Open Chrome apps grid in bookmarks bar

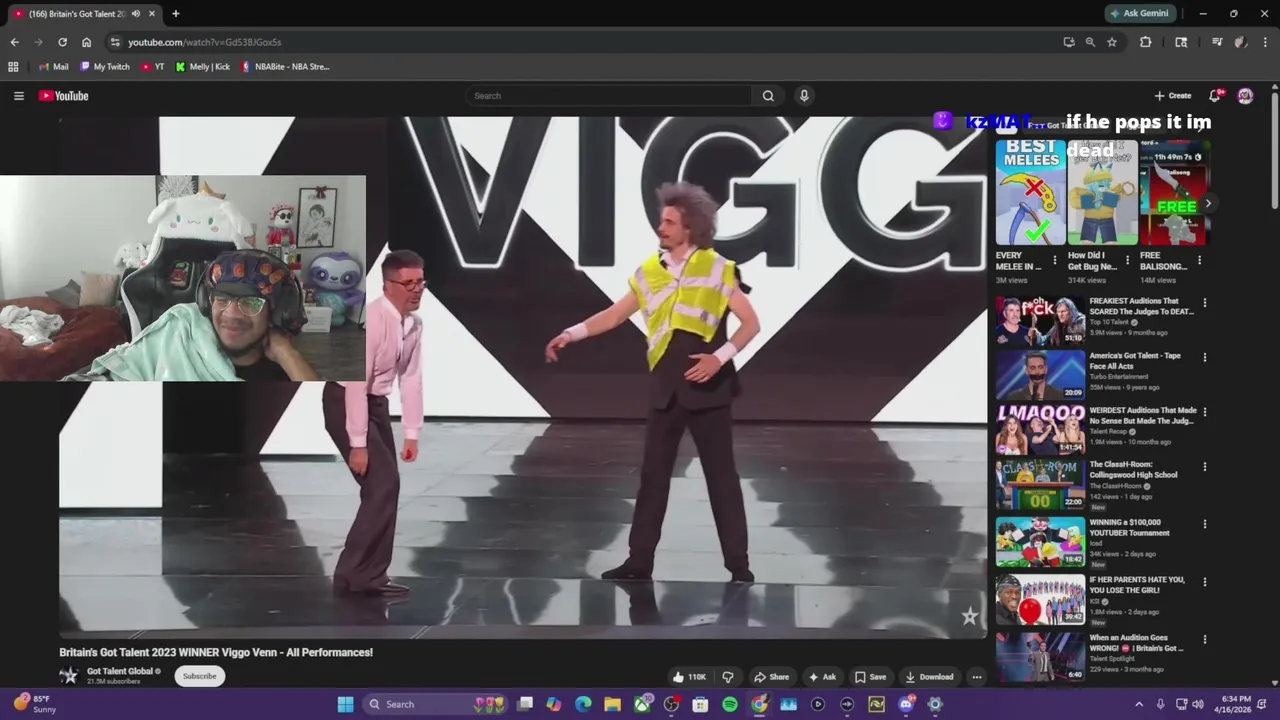[13, 67]
